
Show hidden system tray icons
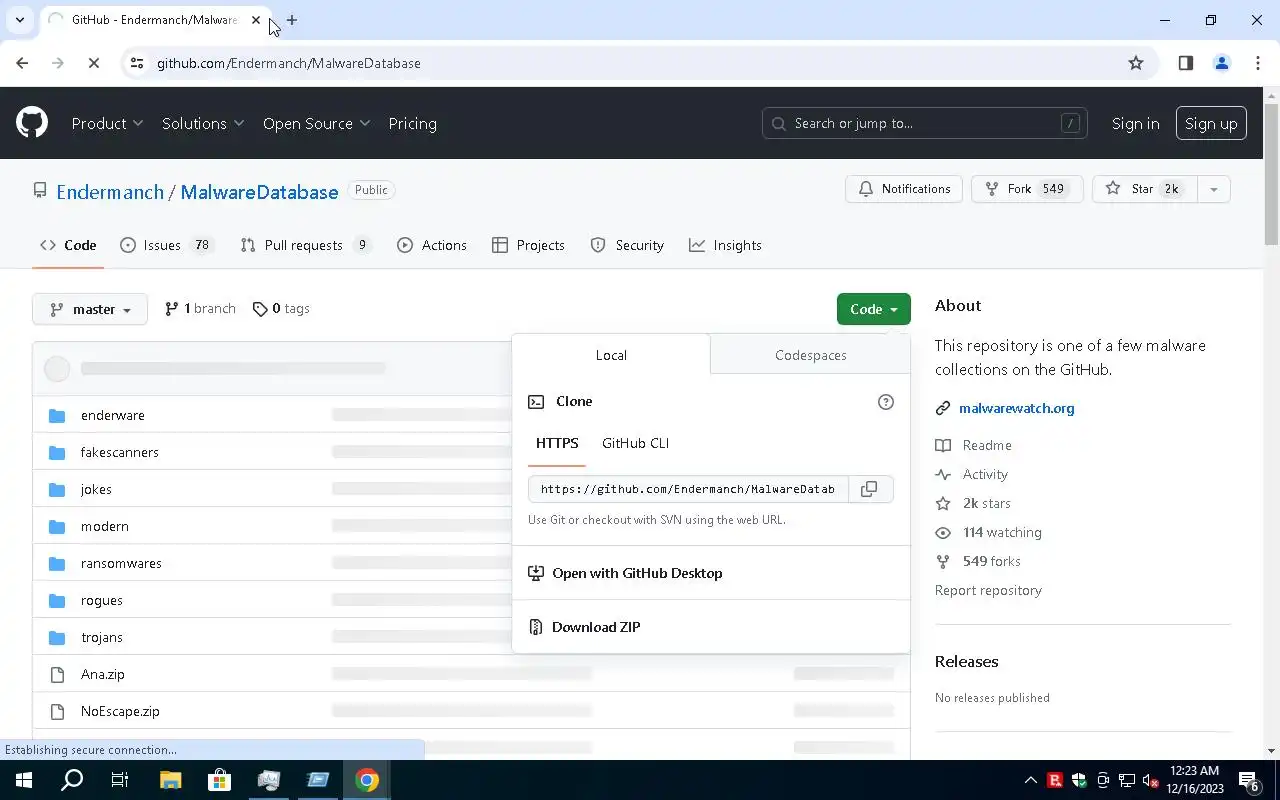click(x=1030, y=781)
